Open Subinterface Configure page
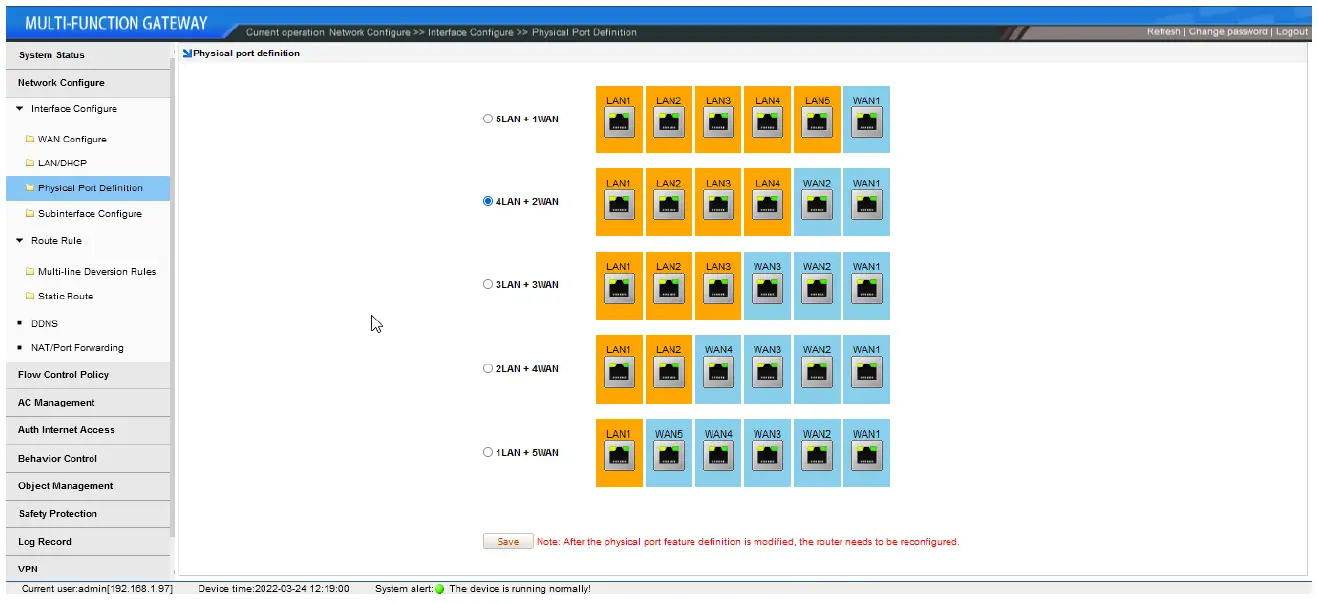This screenshot has width=1318, height=603. click(x=90, y=214)
